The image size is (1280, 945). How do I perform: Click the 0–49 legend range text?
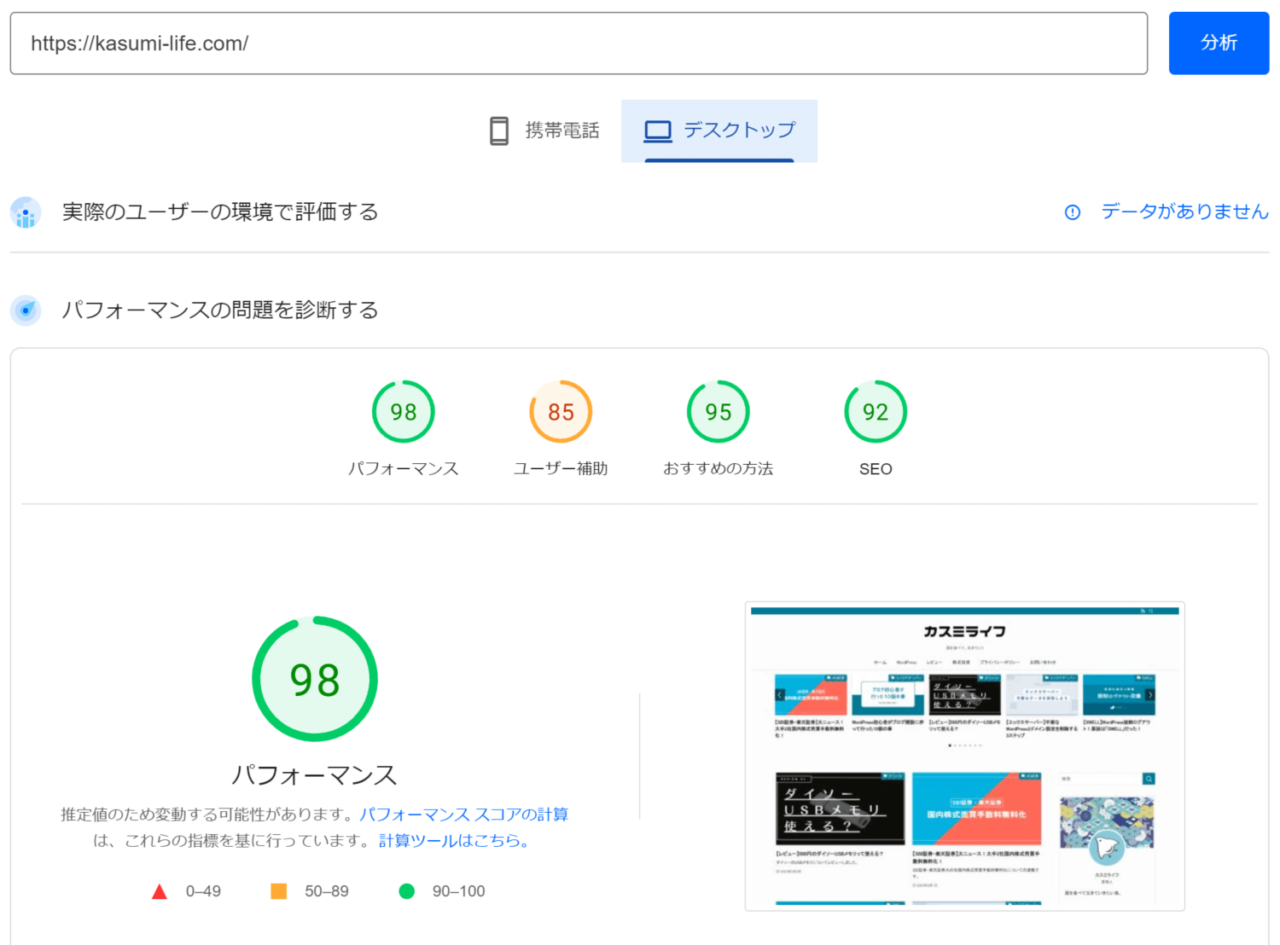pyautogui.click(x=203, y=891)
